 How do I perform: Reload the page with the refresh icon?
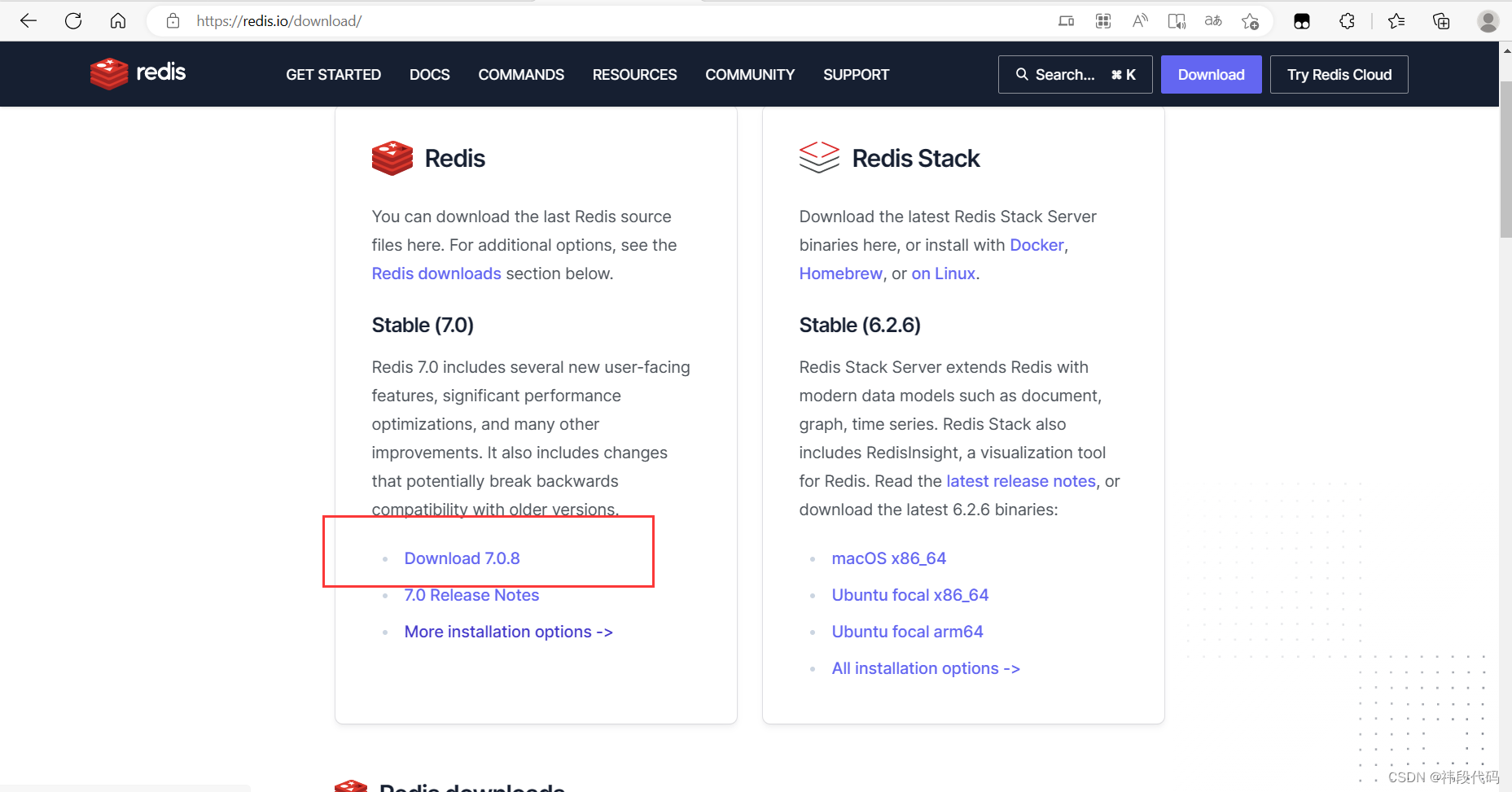(x=73, y=20)
